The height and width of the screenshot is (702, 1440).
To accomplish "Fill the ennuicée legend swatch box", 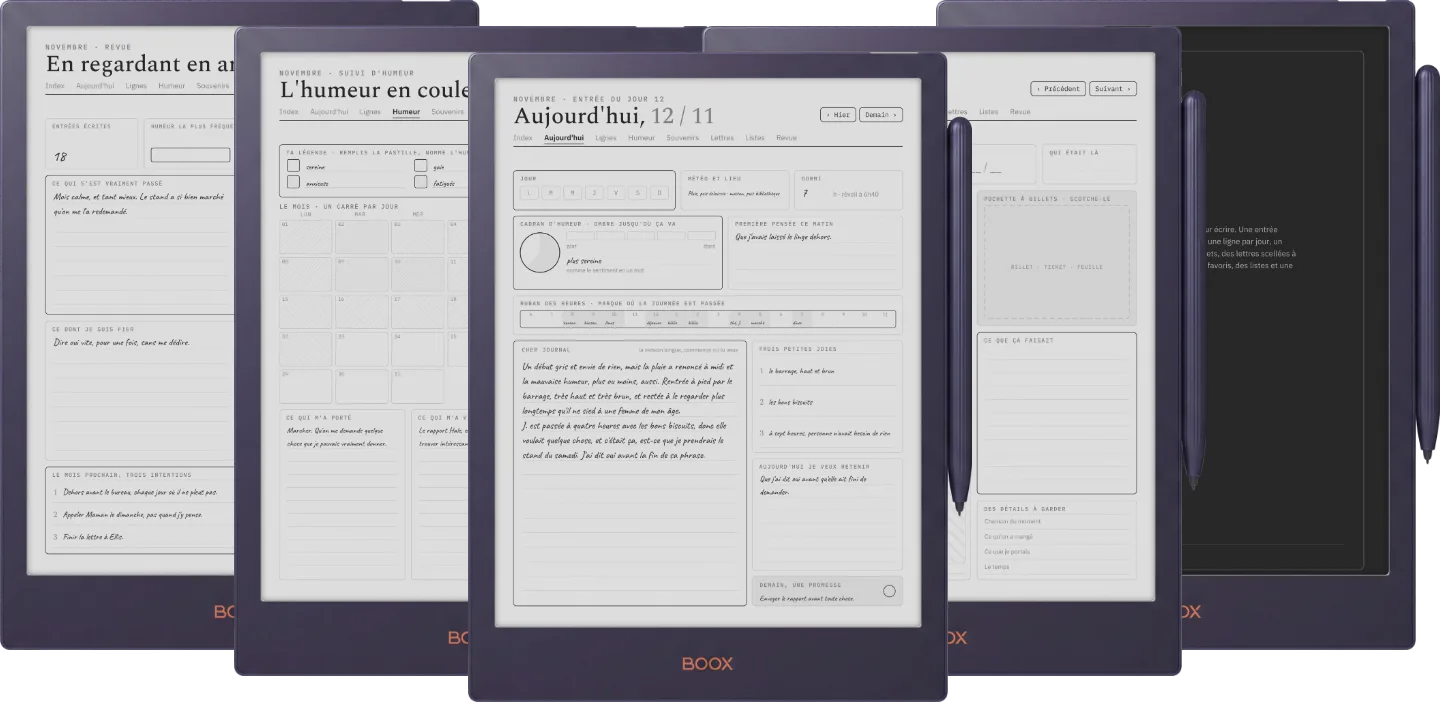I will [293, 182].
